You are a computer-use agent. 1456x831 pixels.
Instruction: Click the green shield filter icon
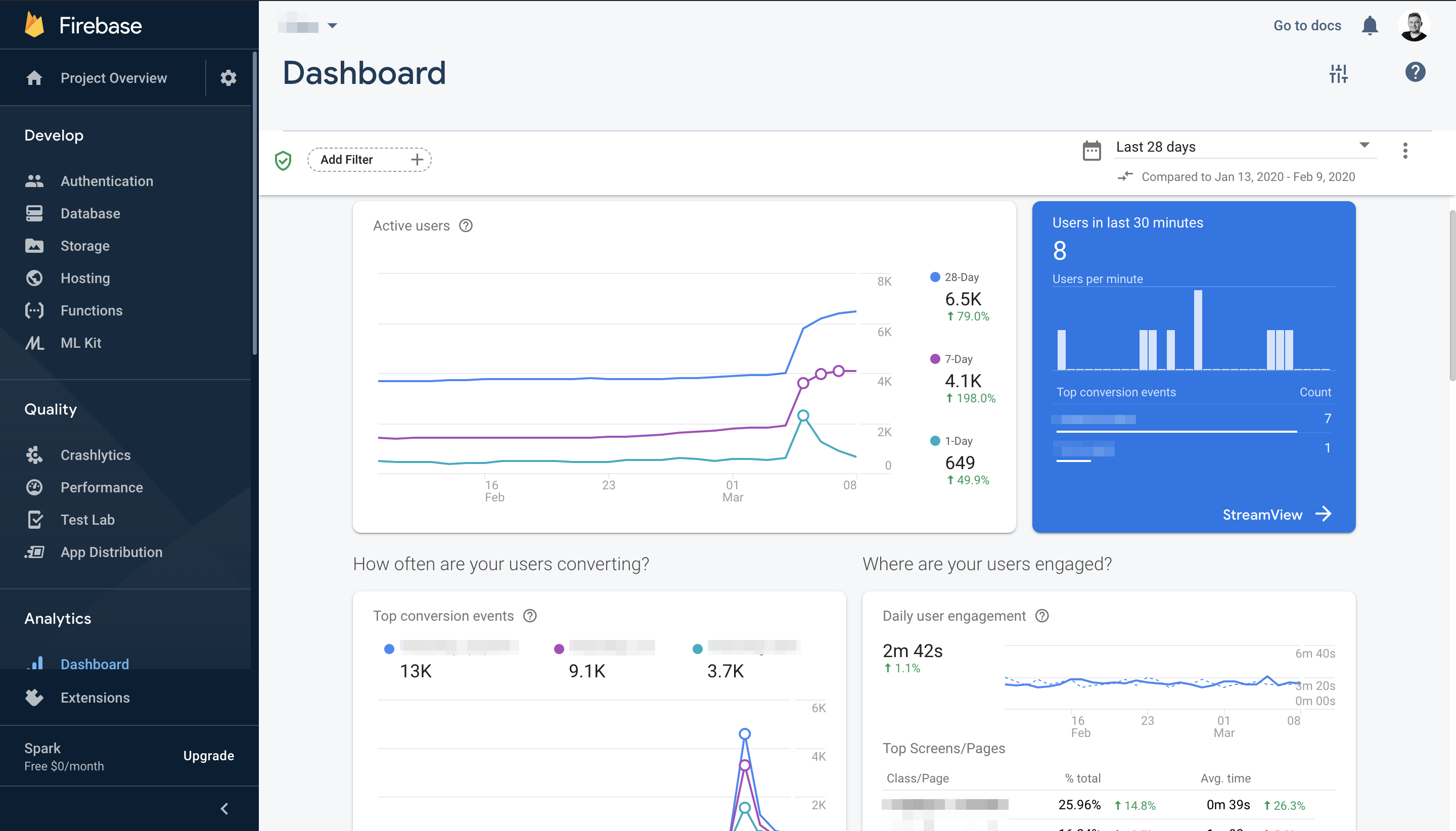(x=283, y=160)
